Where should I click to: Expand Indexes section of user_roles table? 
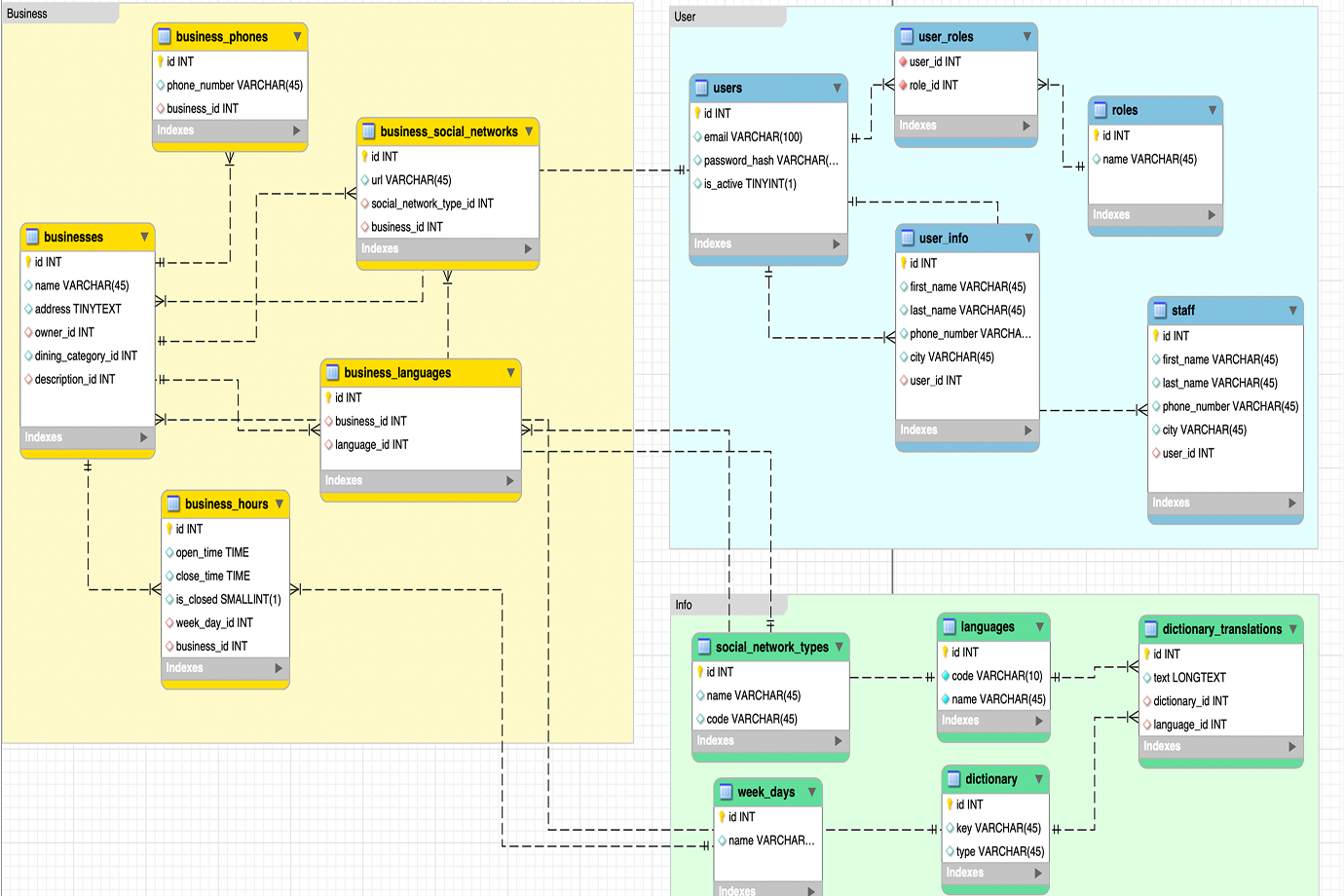tap(1027, 126)
